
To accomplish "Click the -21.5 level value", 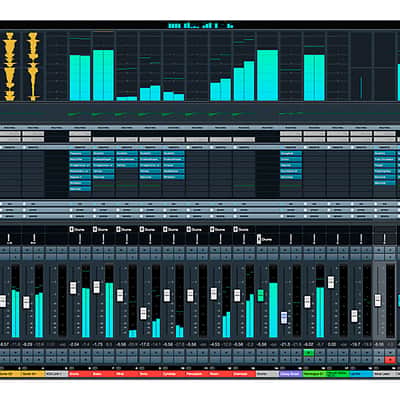I will 286,344.
